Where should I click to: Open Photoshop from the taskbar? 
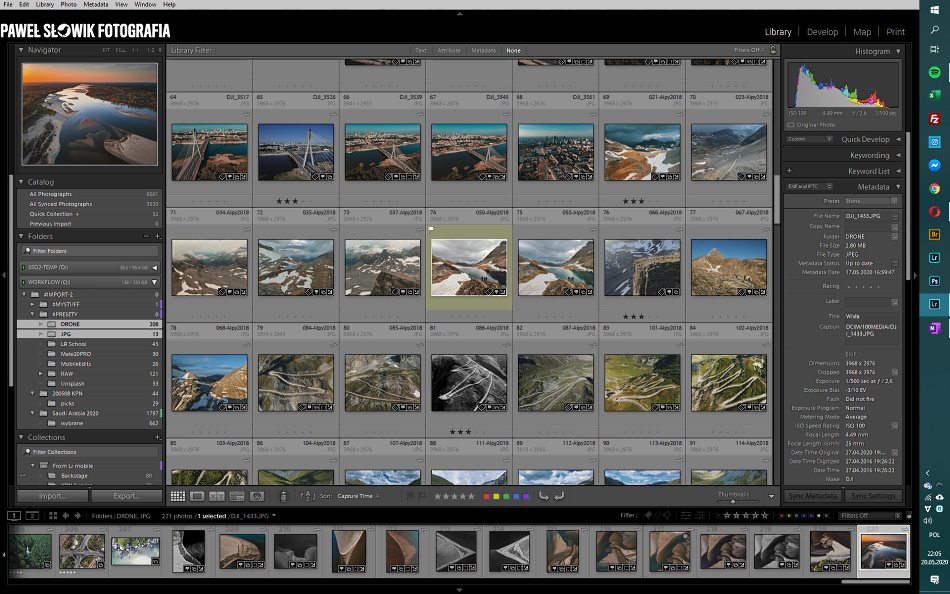click(934, 281)
